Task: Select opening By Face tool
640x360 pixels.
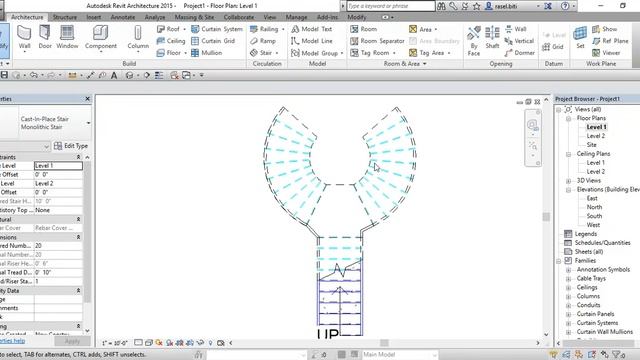Action: click(x=474, y=40)
